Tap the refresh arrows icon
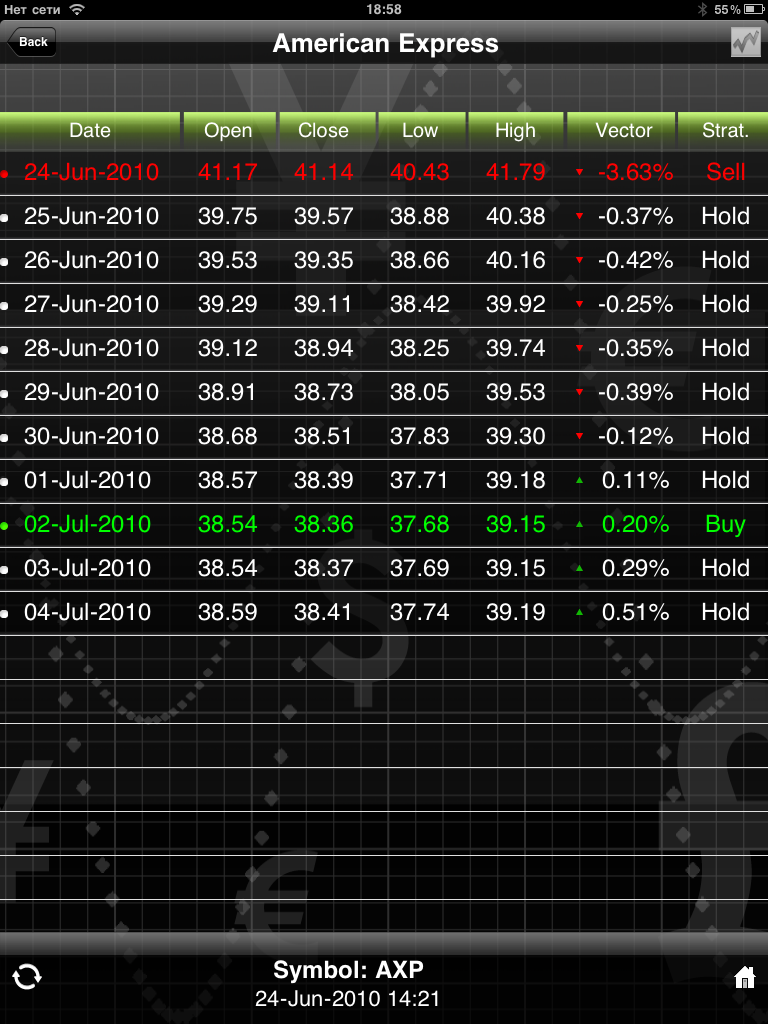 coord(27,977)
